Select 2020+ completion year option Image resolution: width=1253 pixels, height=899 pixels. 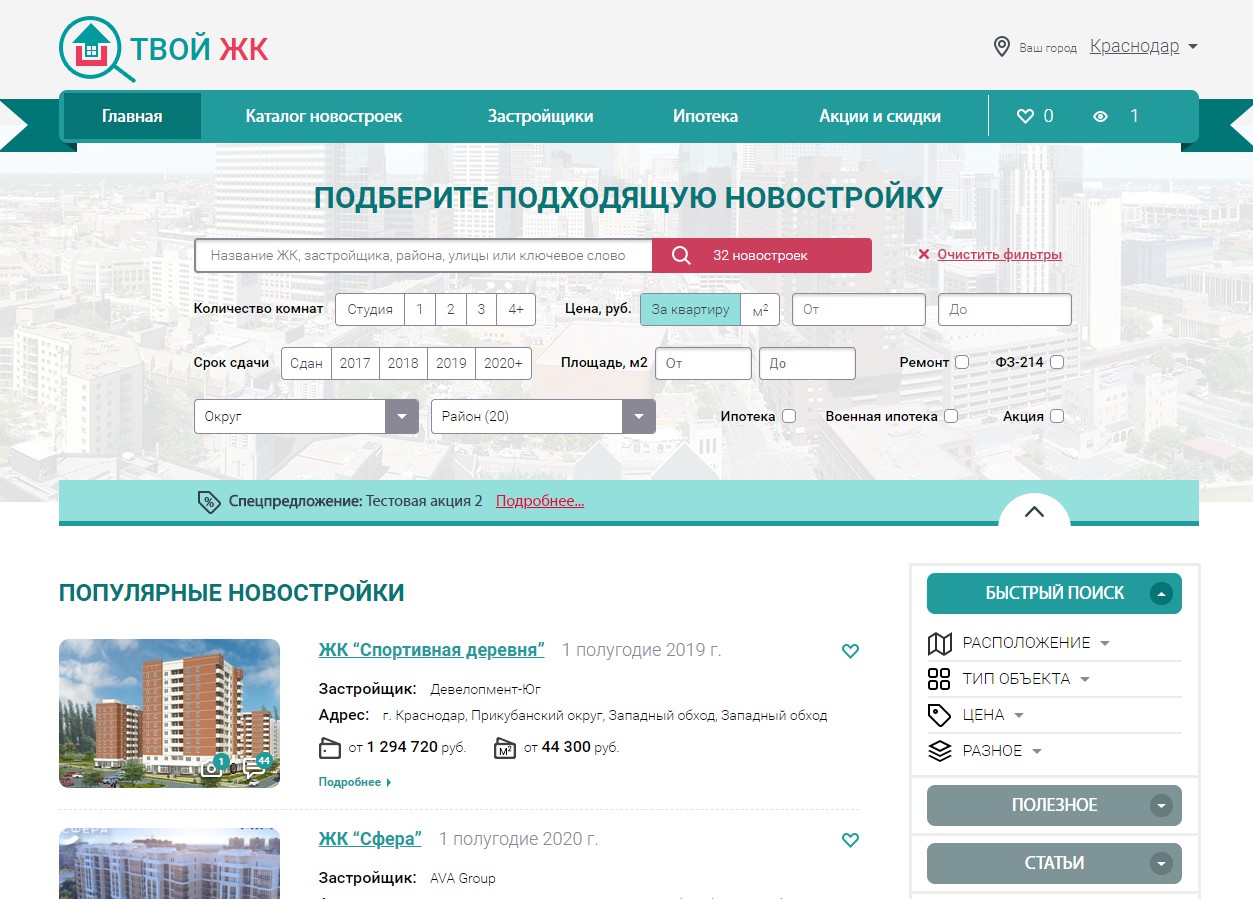coord(503,363)
